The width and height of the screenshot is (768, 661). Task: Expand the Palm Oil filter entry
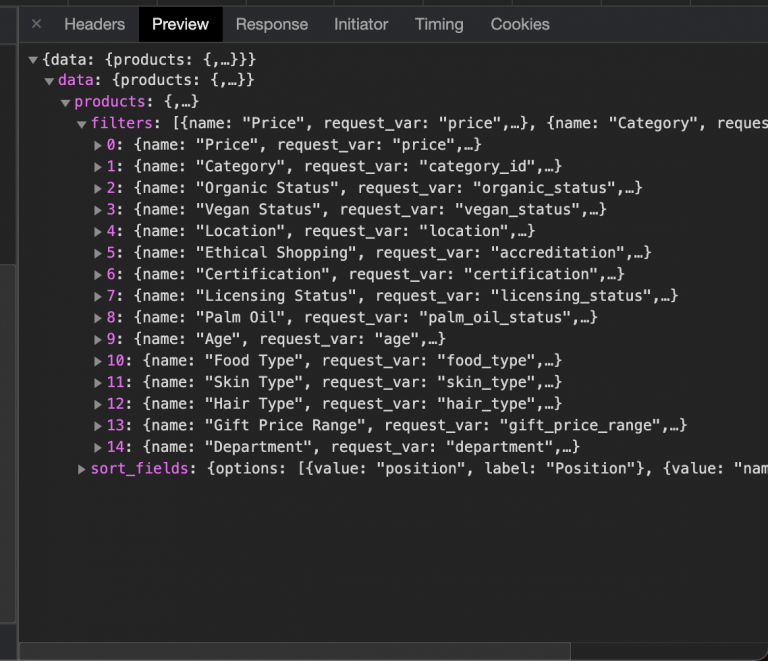click(x=98, y=318)
